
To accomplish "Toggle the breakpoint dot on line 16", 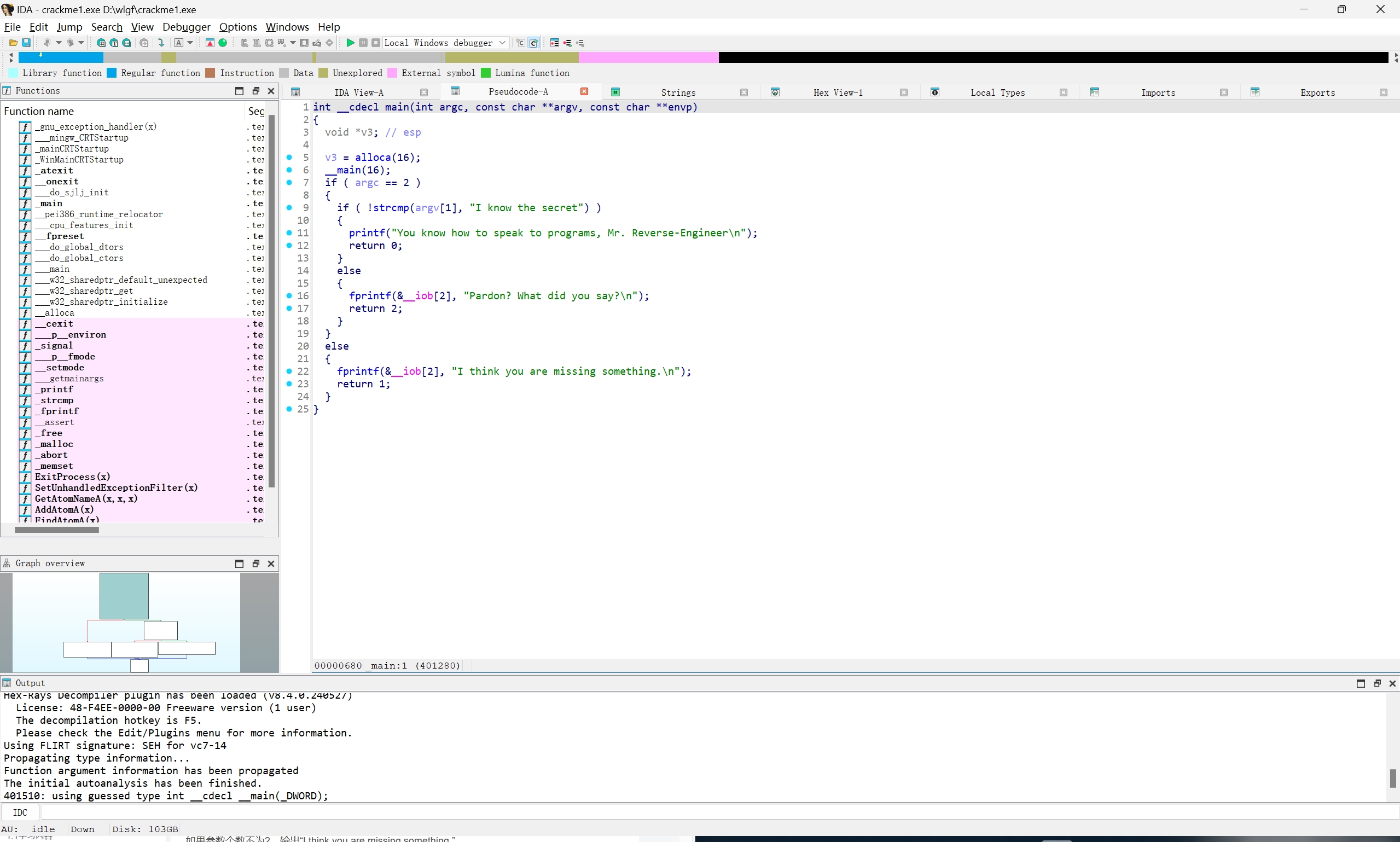I will click(x=289, y=295).
